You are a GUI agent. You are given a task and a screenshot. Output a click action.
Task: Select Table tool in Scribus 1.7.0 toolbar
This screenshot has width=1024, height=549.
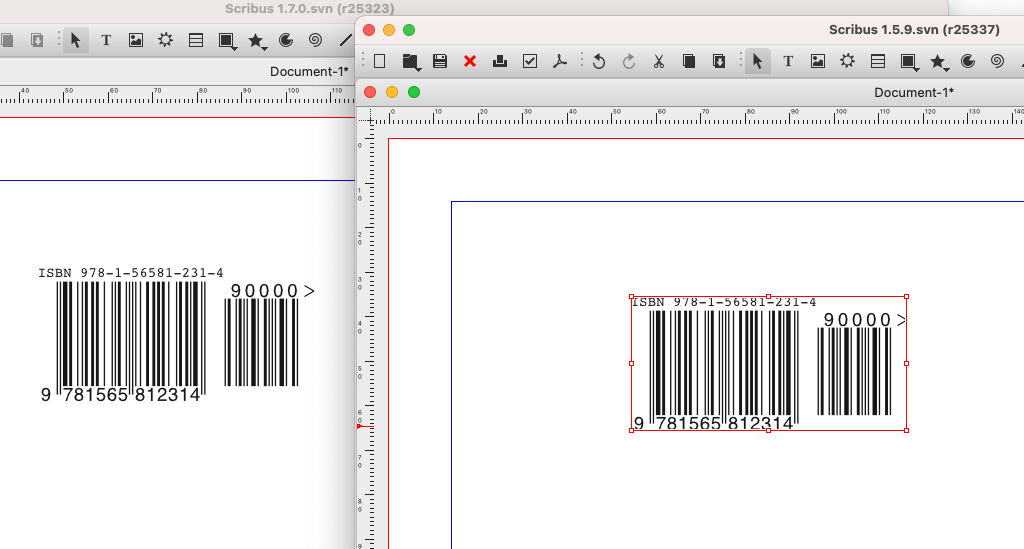click(x=196, y=40)
